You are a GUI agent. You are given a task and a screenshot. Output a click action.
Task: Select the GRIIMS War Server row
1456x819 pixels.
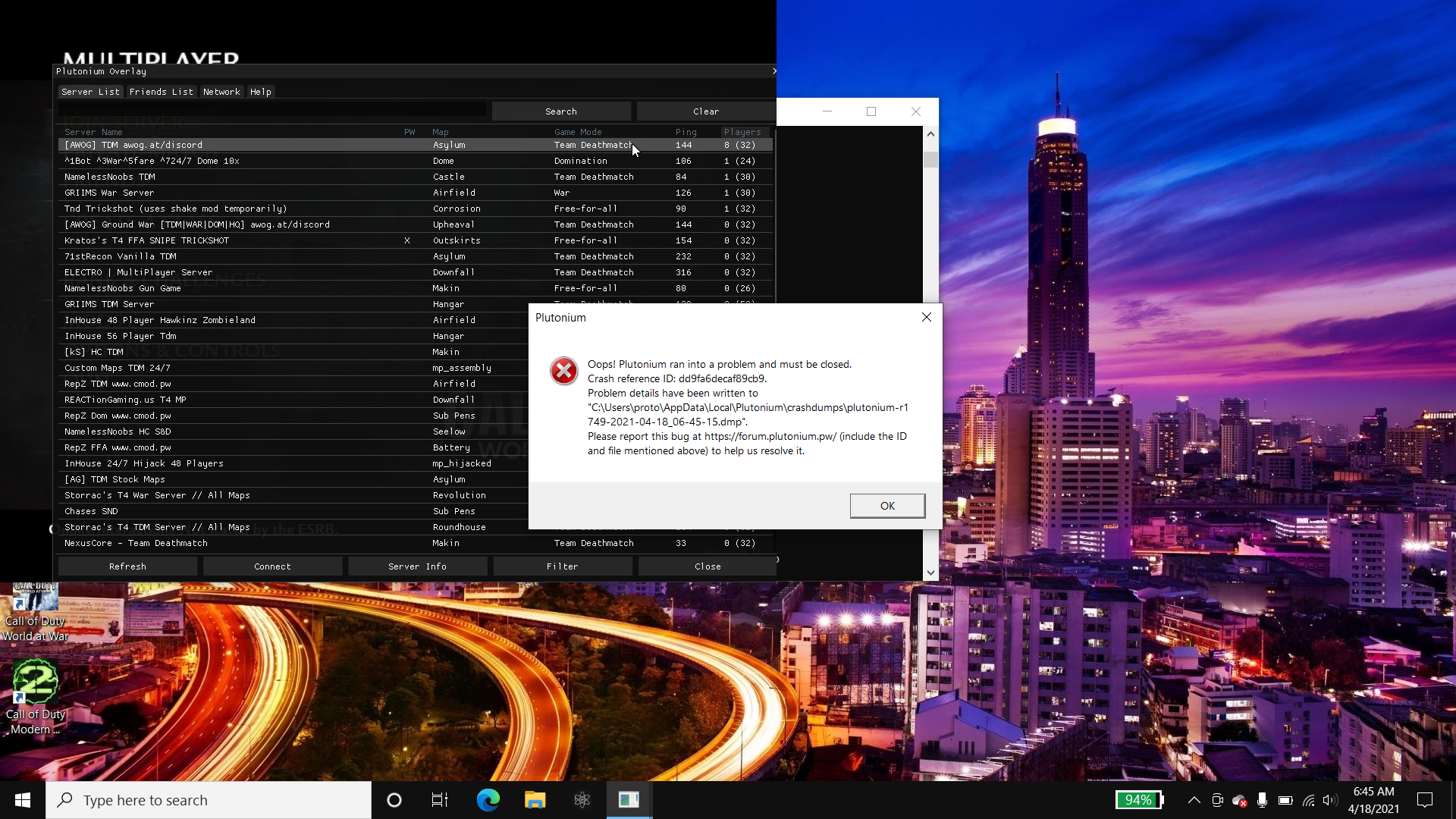[416, 193]
